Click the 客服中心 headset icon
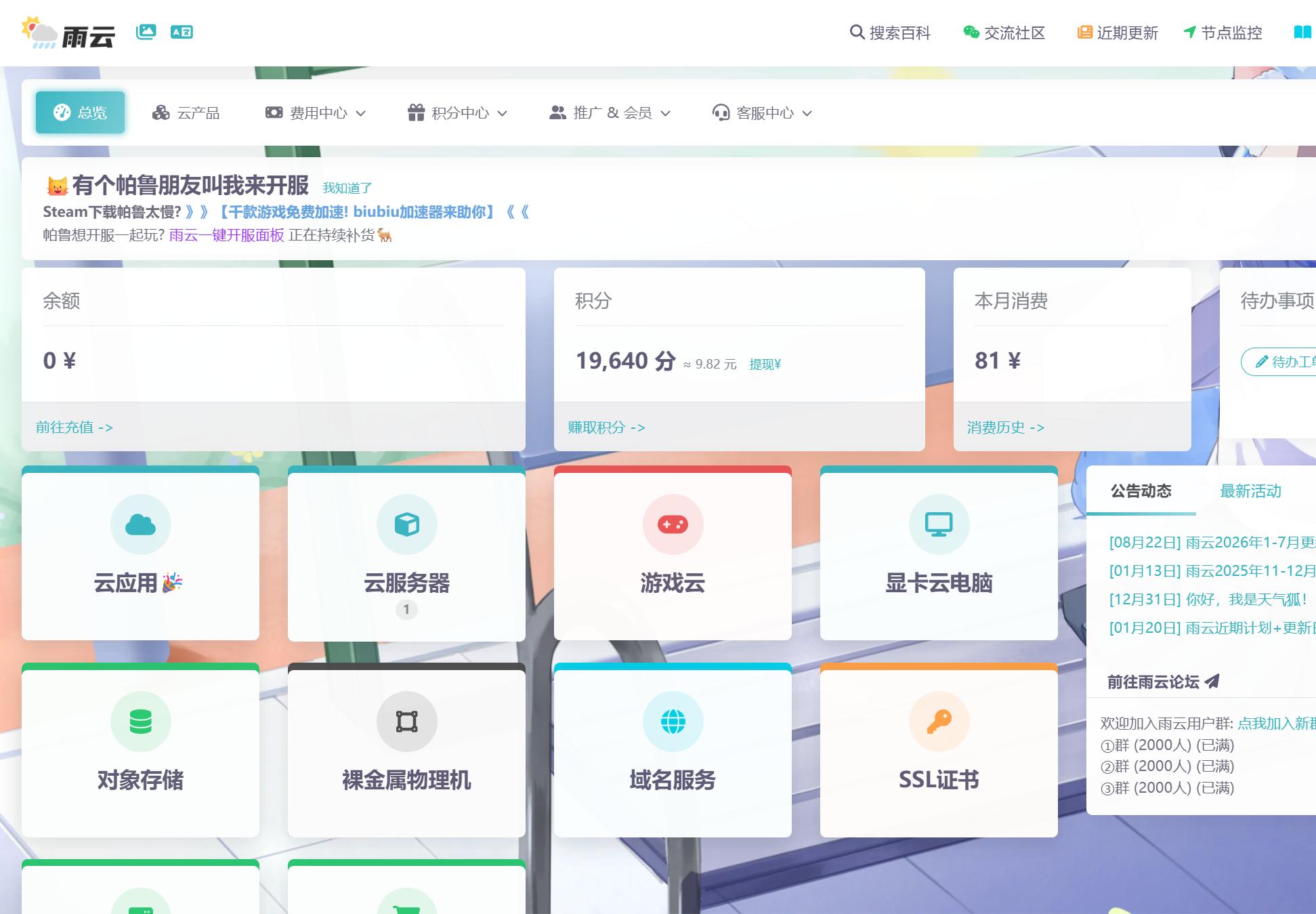The height and width of the screenshot is (914, 1316). point(721,112)
